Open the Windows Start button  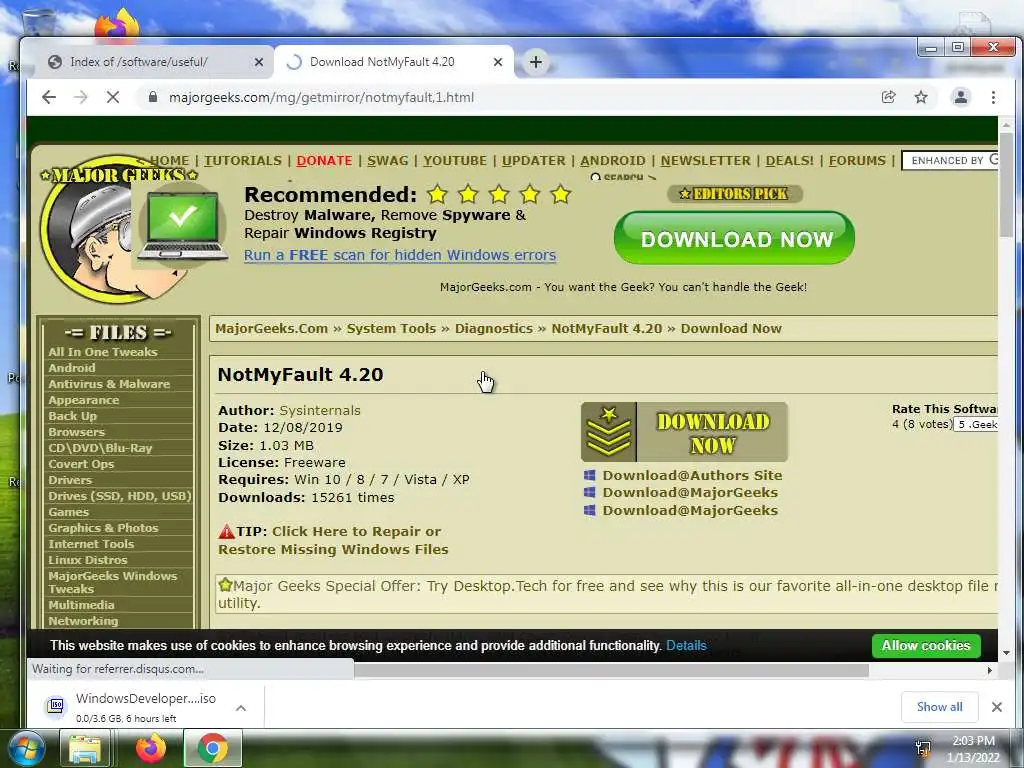27,749
